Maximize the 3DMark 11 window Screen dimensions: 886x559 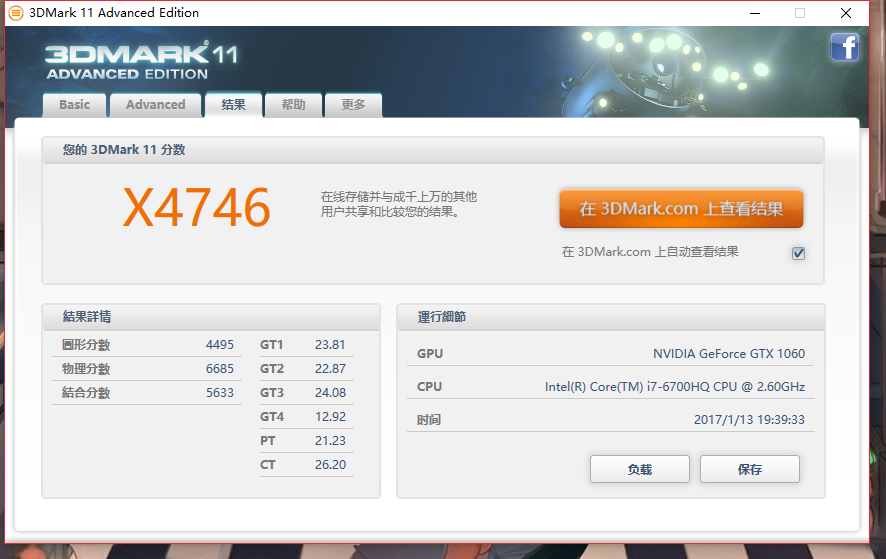[x=800, y=13]
